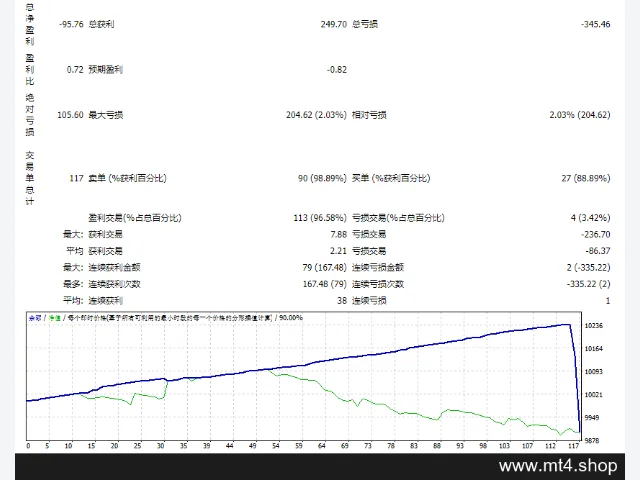Select the 买单 (%获利百分比) label

click(391, 178)
